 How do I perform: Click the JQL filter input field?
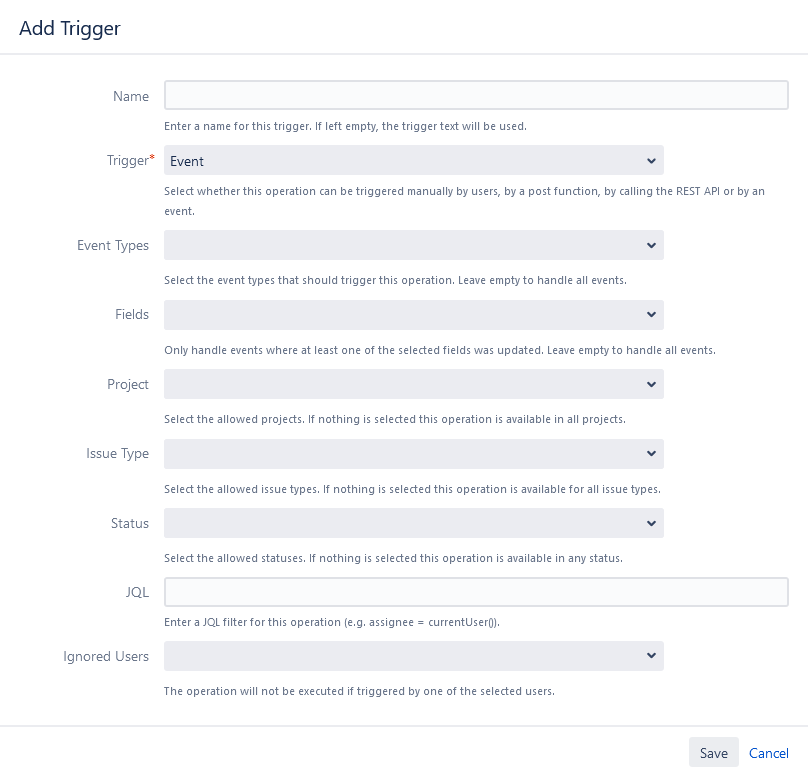pos(476,592)
